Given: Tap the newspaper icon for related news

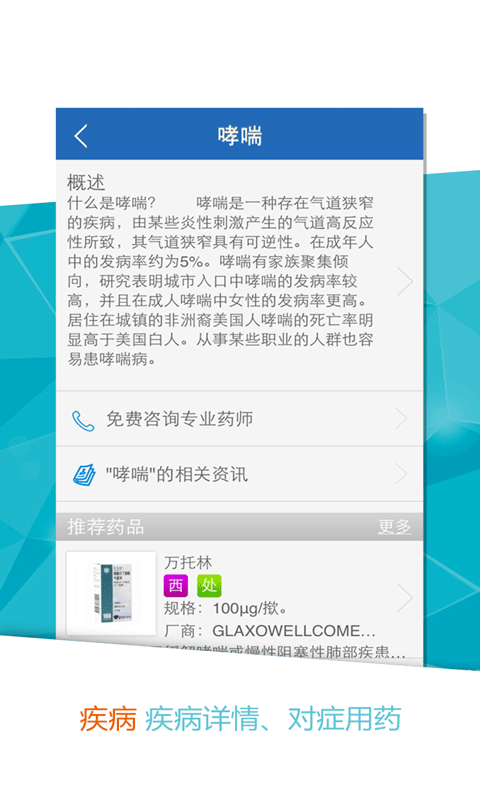Looking at the screenshot, I should click(84, 474).
